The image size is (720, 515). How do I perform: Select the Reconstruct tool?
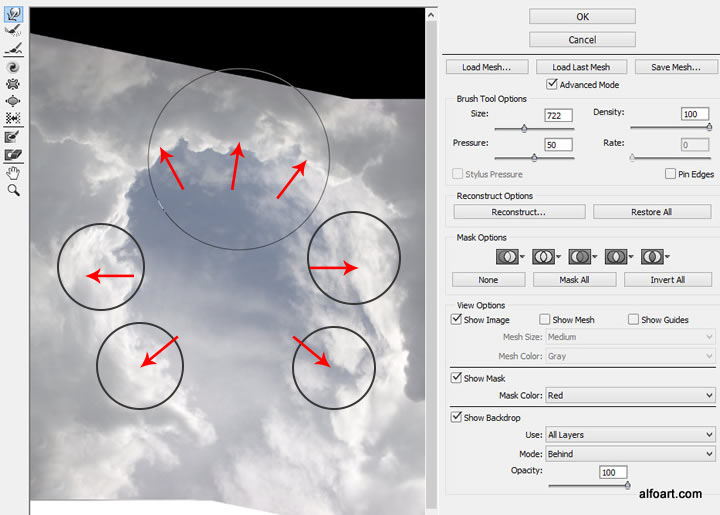pos(14,30)
